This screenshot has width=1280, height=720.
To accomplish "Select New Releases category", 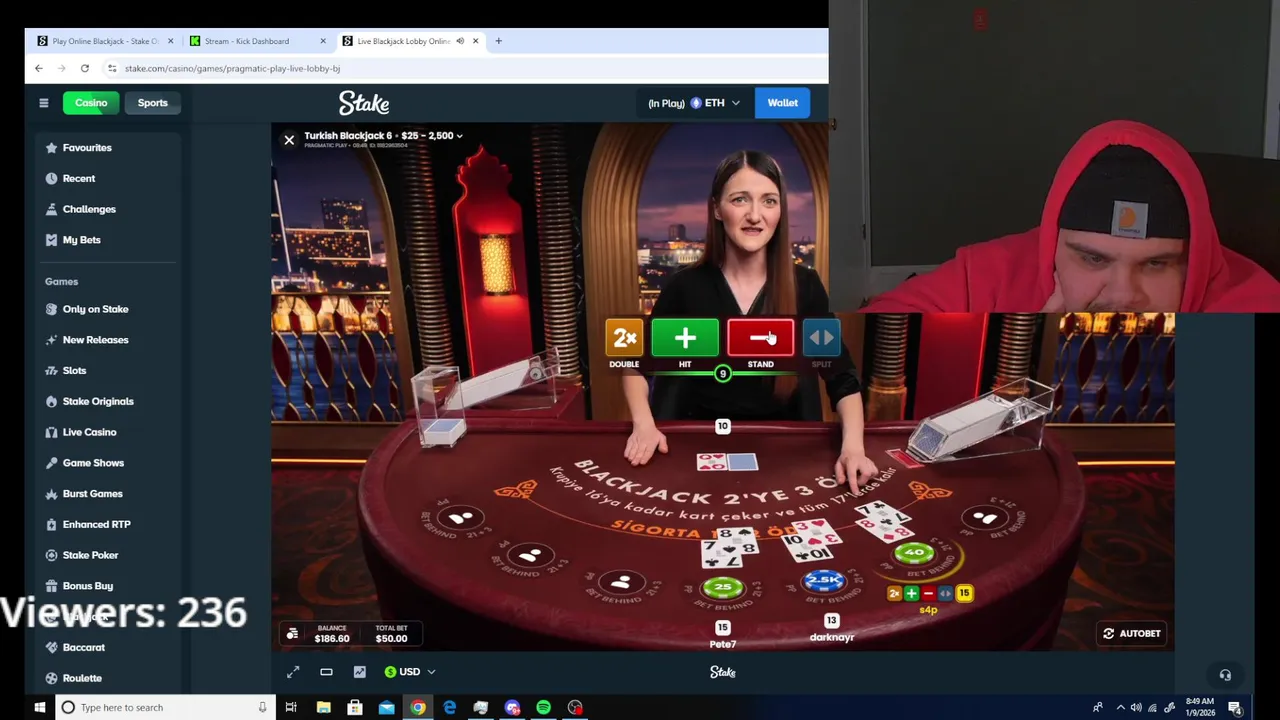I will [95, 340].
